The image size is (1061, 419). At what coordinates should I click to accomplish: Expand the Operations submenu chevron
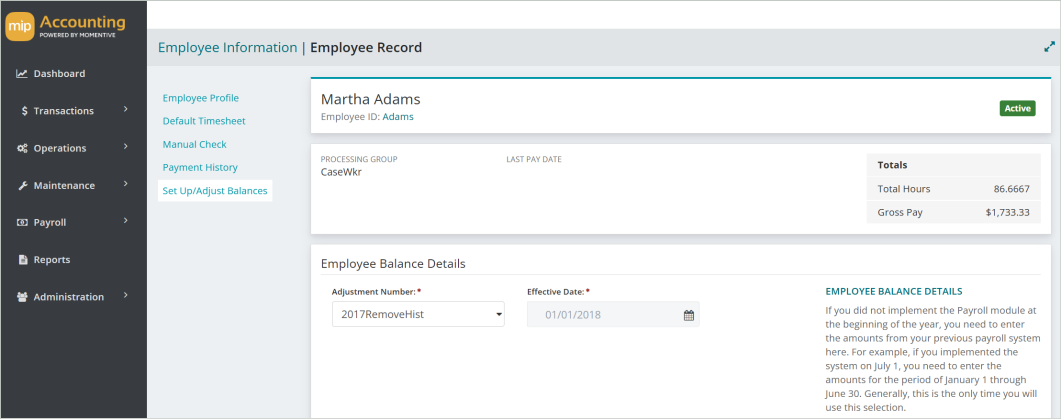click(126, 147)
